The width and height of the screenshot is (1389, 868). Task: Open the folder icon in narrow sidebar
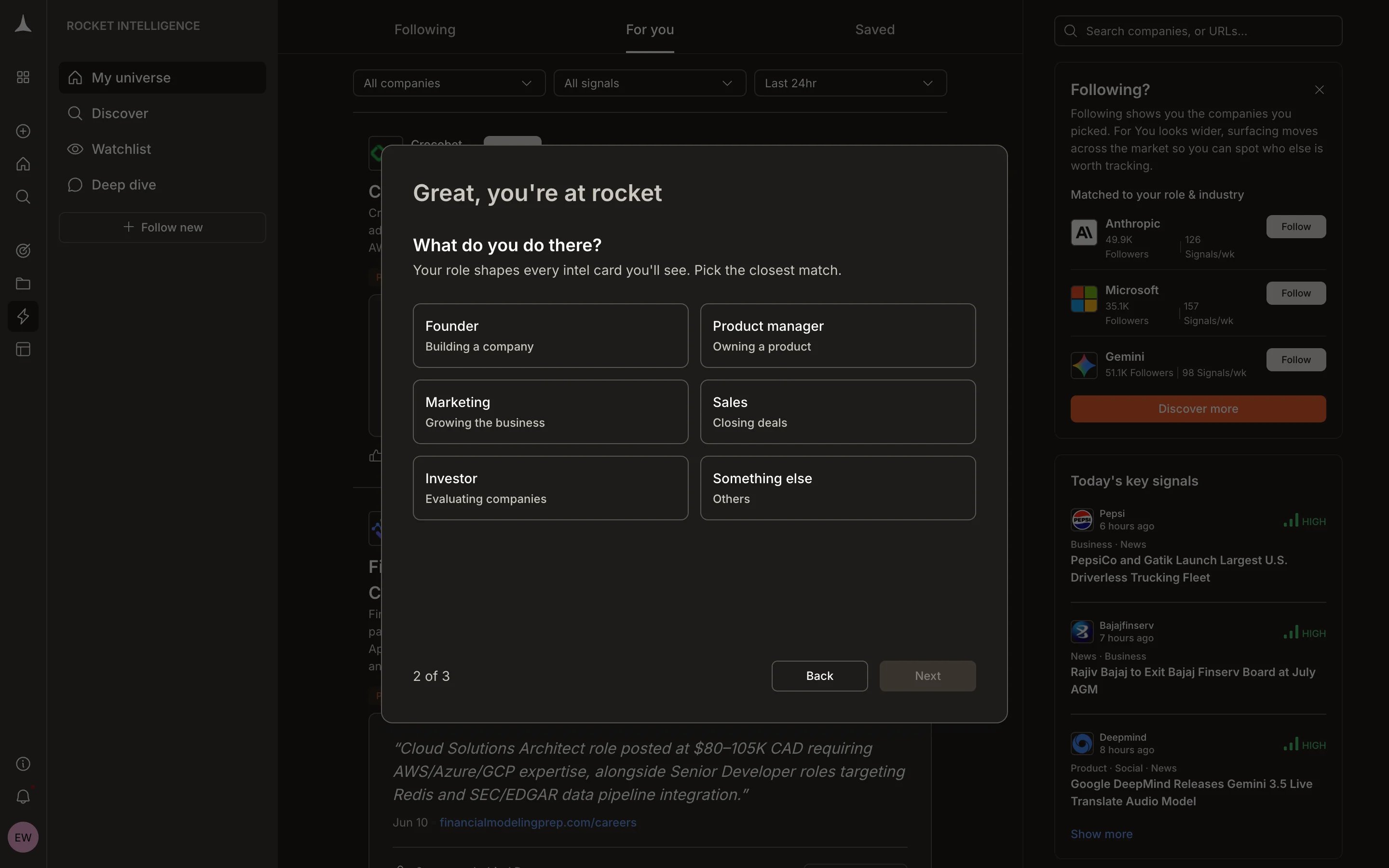[23, 284]
